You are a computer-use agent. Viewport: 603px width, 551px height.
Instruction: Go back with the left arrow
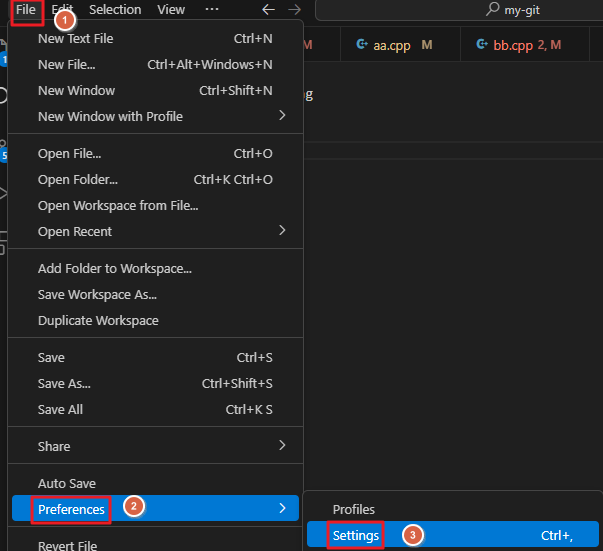[x=268, y=10]
